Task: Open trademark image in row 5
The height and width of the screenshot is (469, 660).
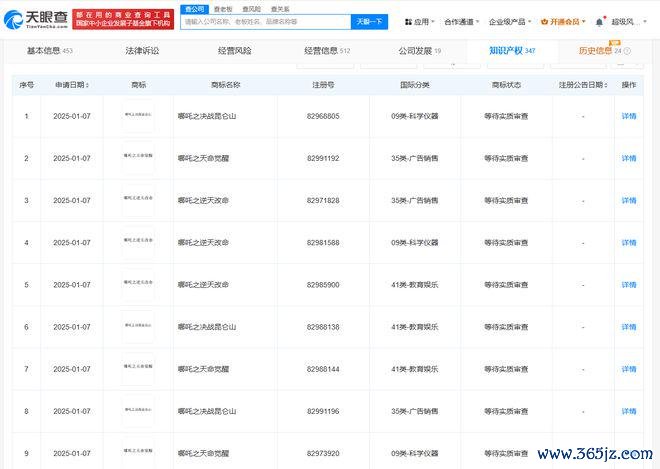Action: click(x=138, y=284)
